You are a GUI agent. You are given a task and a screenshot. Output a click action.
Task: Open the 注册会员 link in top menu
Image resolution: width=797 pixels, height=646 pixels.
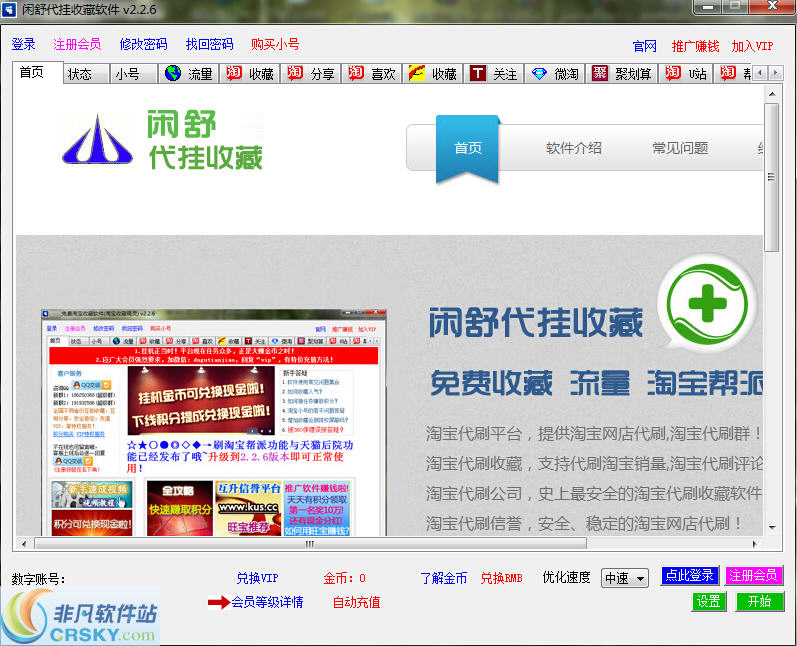77,44
